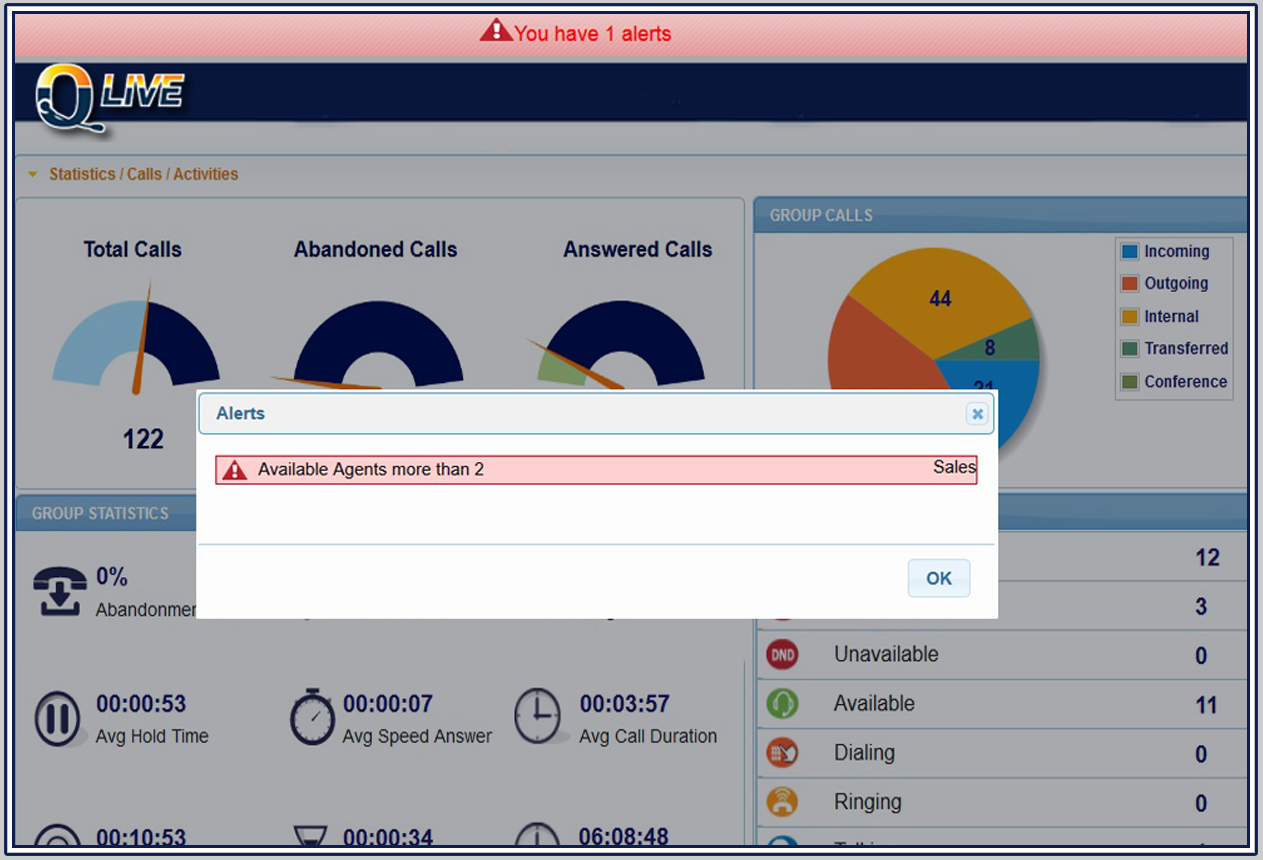Click the red warning icon in alert row
The height and width of the screenshot is (860, 1263).
(x=235, y=470)
